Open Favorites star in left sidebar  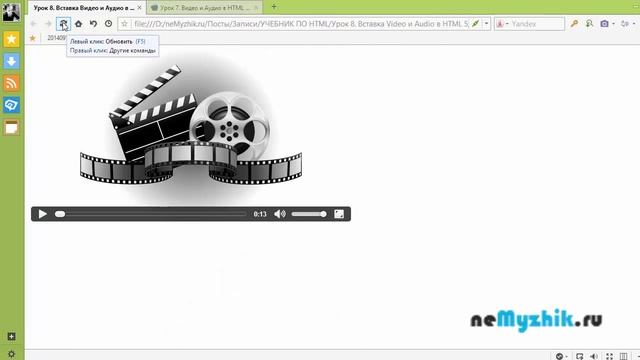pyautogui.click(x=11, y=39)
